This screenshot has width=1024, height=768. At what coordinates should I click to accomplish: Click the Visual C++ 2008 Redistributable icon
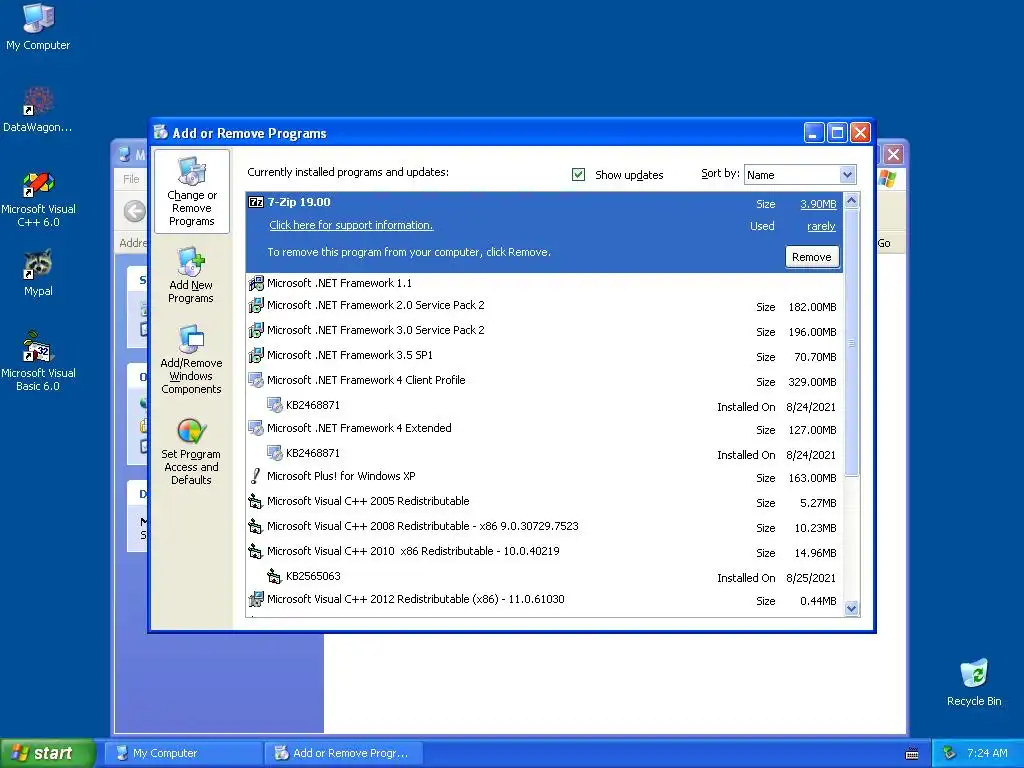256,526
